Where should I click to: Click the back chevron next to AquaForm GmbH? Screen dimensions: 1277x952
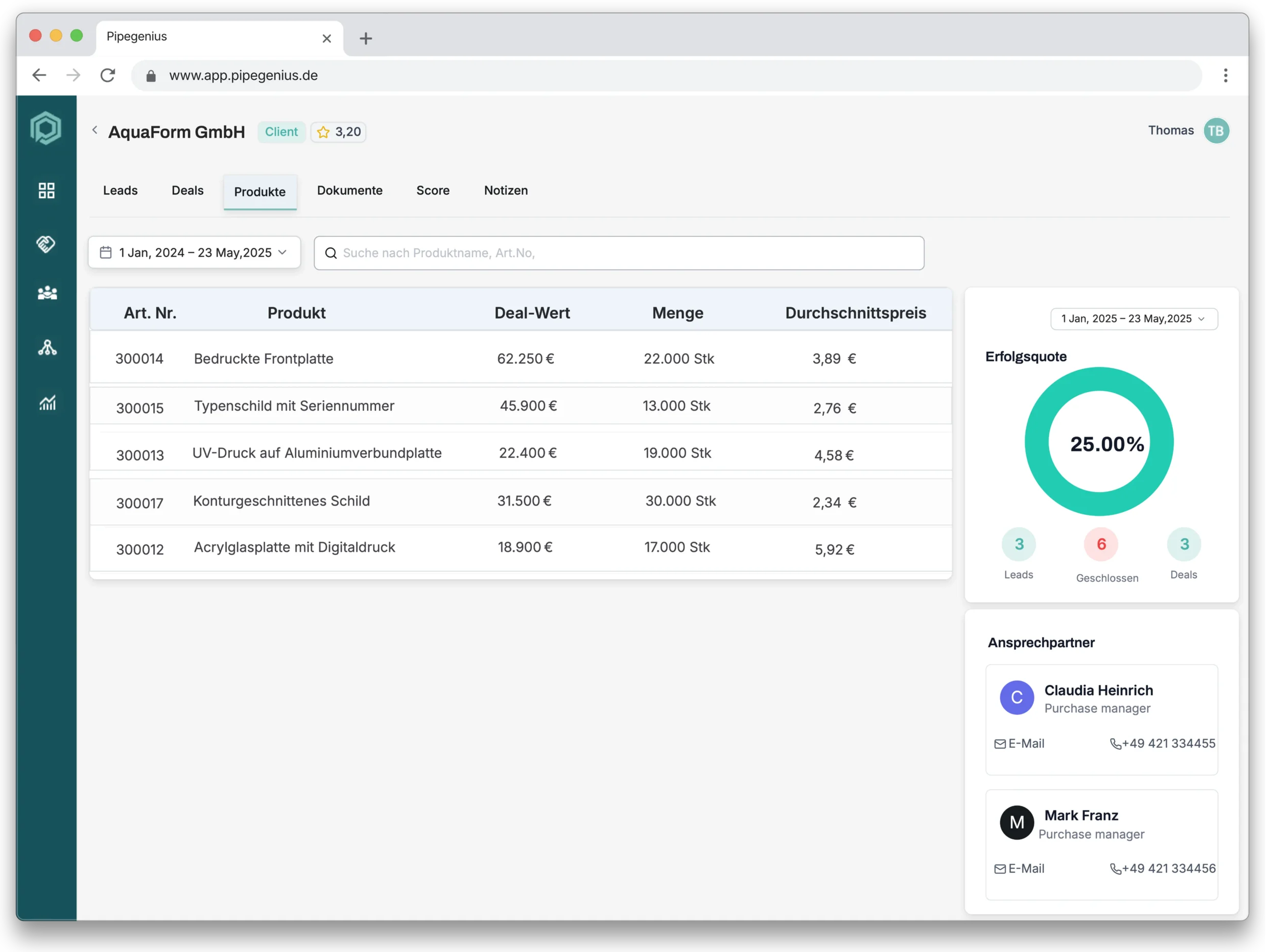click(95, 130)
